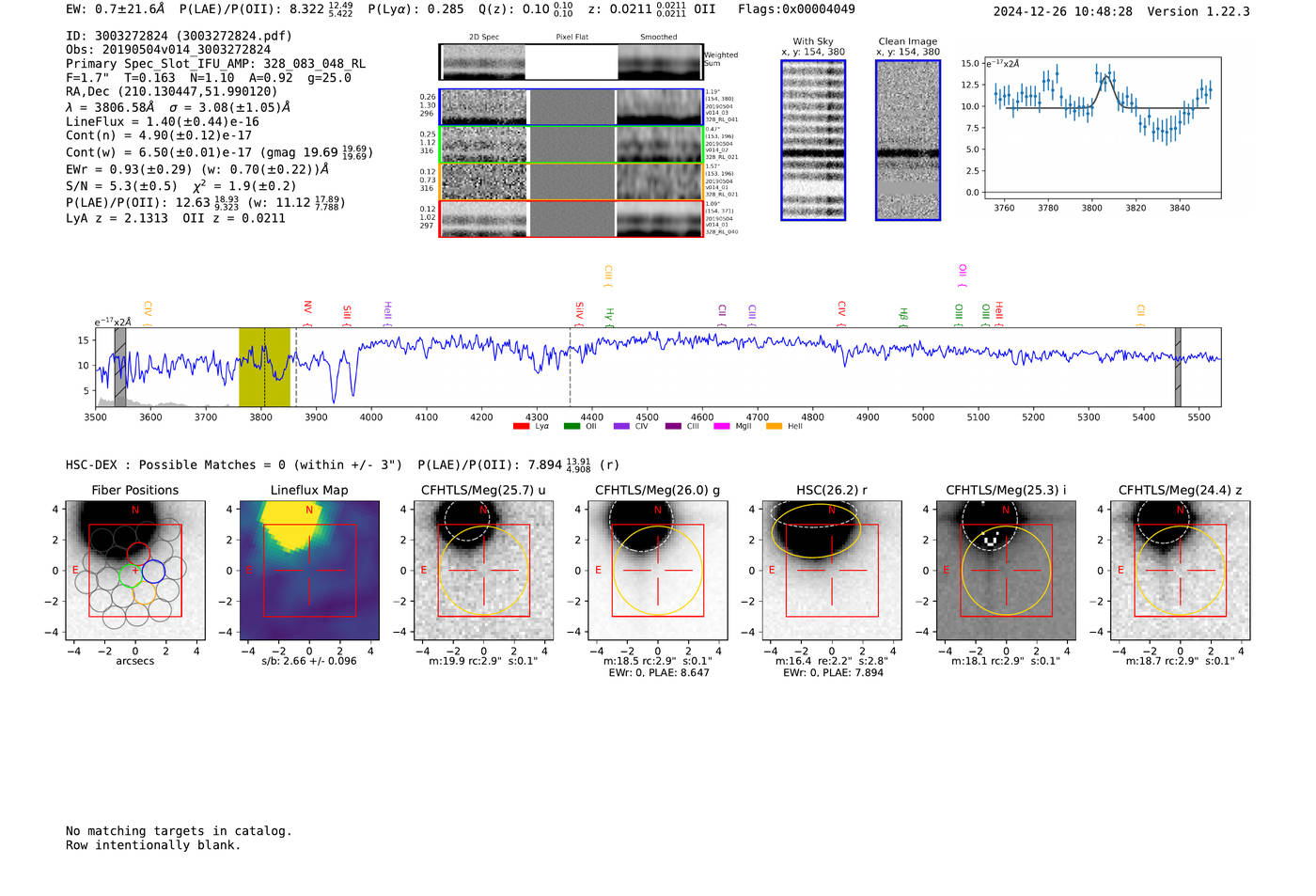Click "No matching targets in catalog." text
This screenshot has width=1316, height=896.
pyautogui.click(x=179, y=831)
